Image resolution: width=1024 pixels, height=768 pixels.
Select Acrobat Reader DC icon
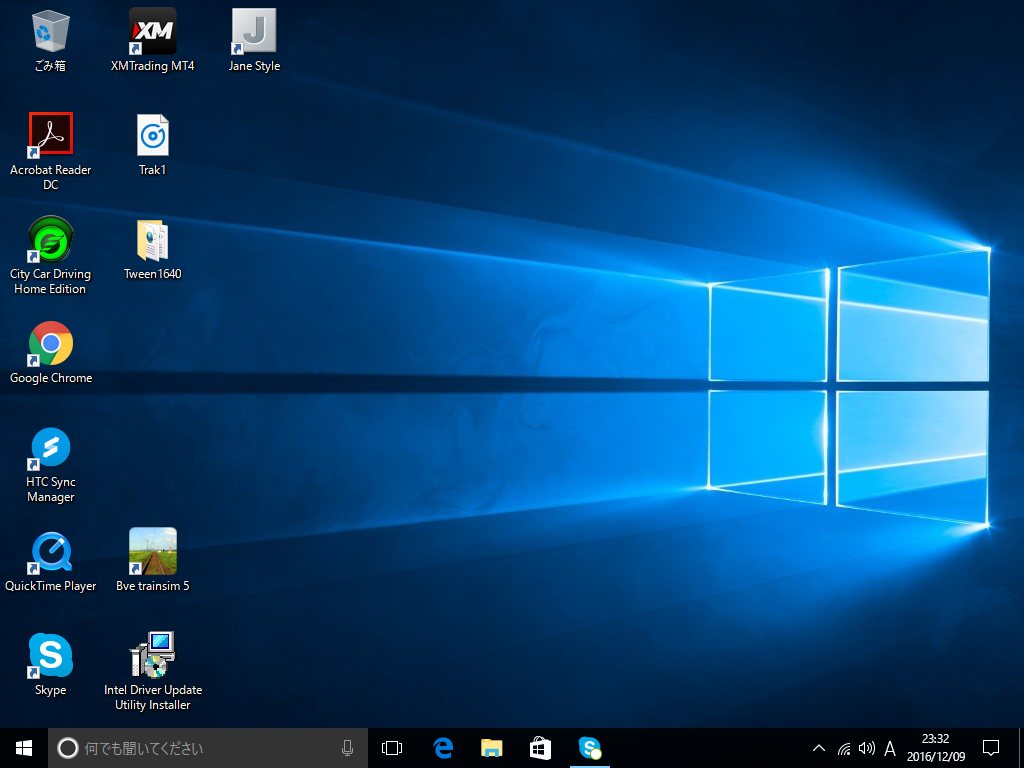point(50,136)
